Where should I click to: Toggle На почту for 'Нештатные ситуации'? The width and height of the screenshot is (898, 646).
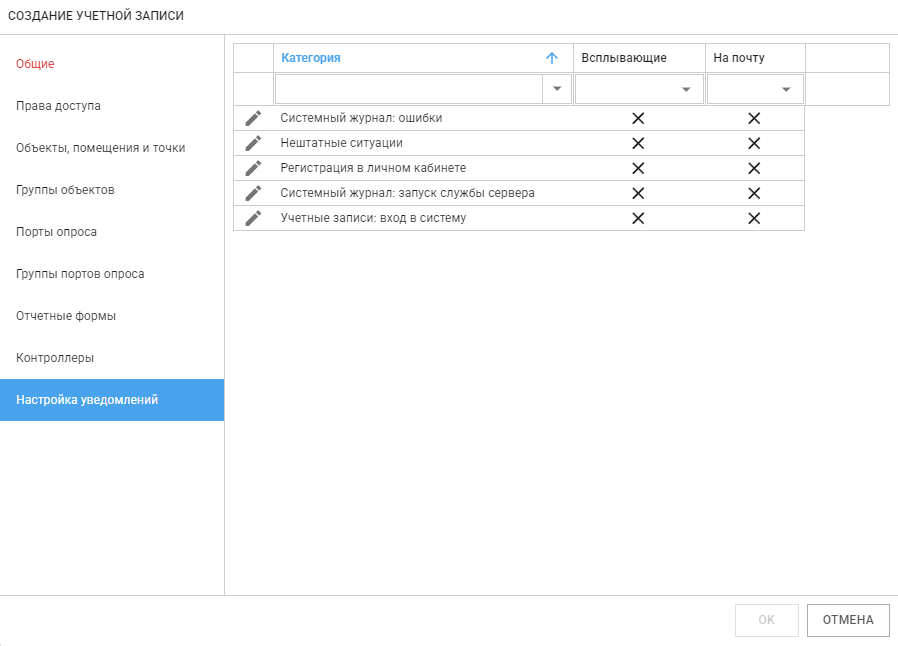[754, 143]
